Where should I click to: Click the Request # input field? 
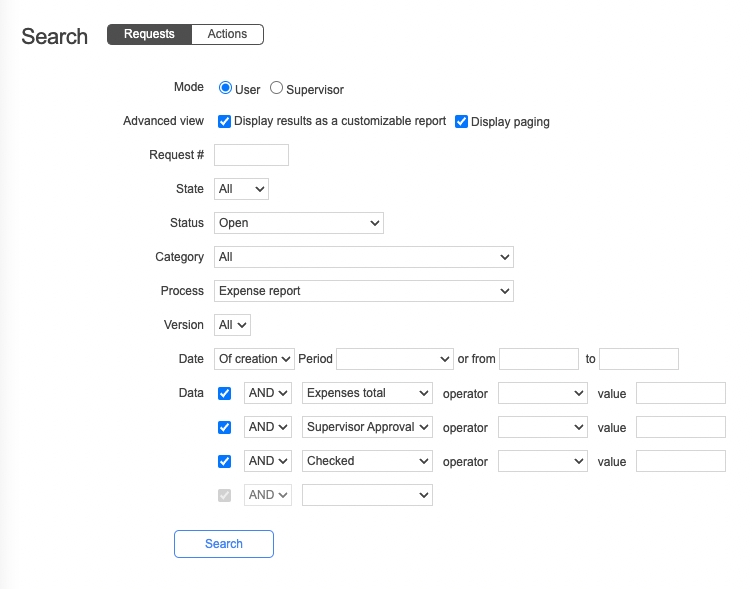click(251, 155)
